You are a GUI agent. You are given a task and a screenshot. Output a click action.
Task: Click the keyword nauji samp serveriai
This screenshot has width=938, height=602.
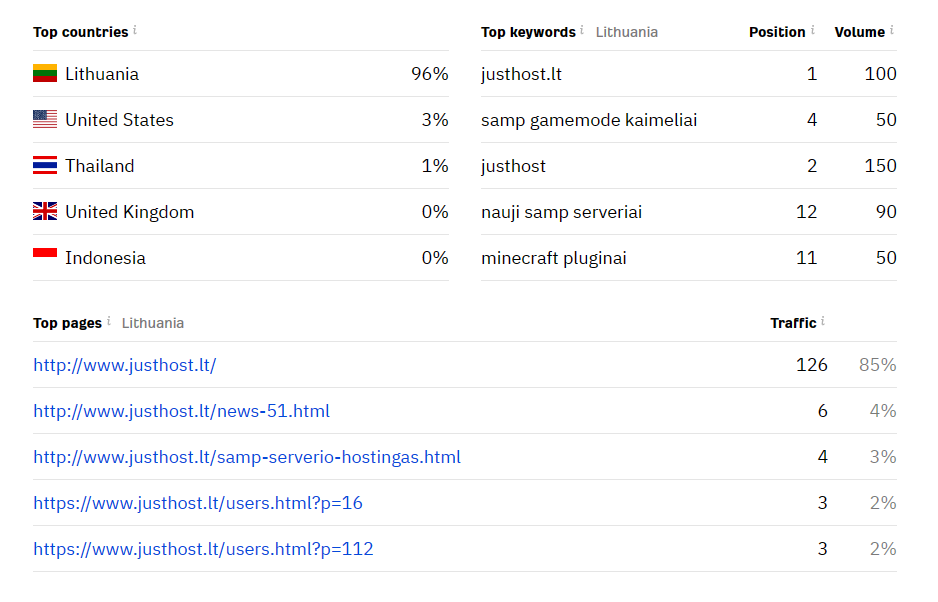click(x=562, y=212)
